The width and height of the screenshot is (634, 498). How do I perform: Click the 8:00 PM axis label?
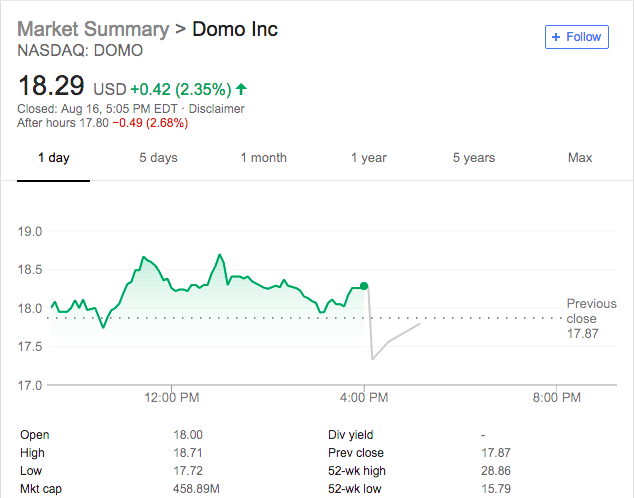[557, 398]
